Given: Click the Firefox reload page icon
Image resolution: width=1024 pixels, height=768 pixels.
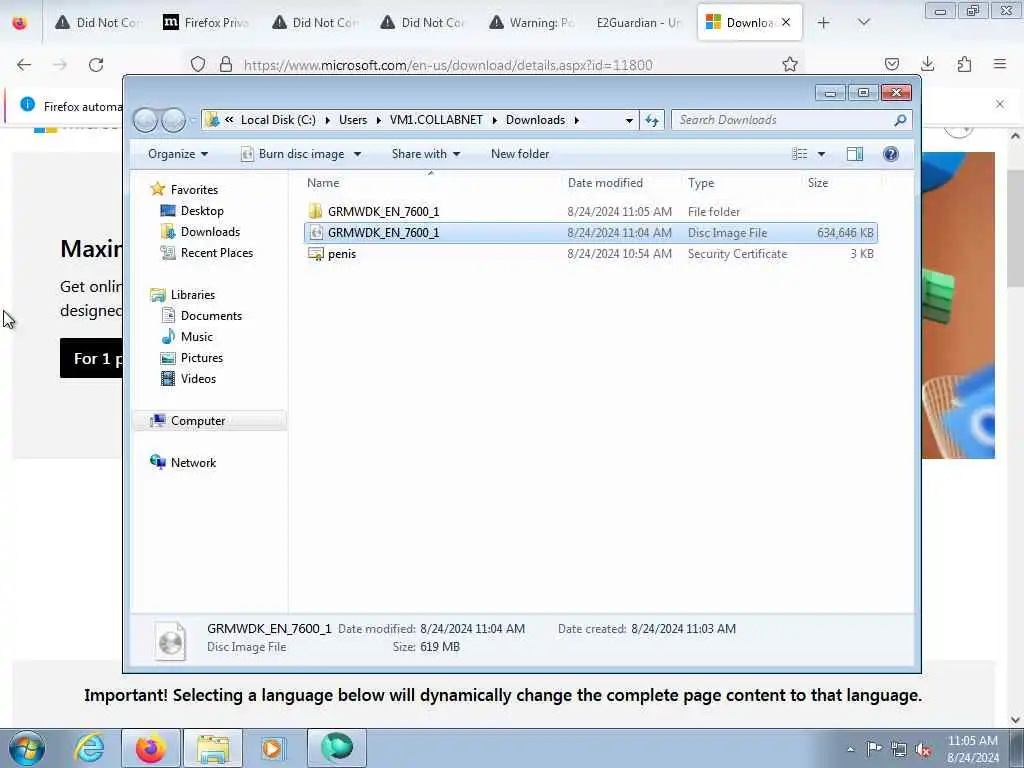Looking at the screenshot, I should click(x=96, y=65).
